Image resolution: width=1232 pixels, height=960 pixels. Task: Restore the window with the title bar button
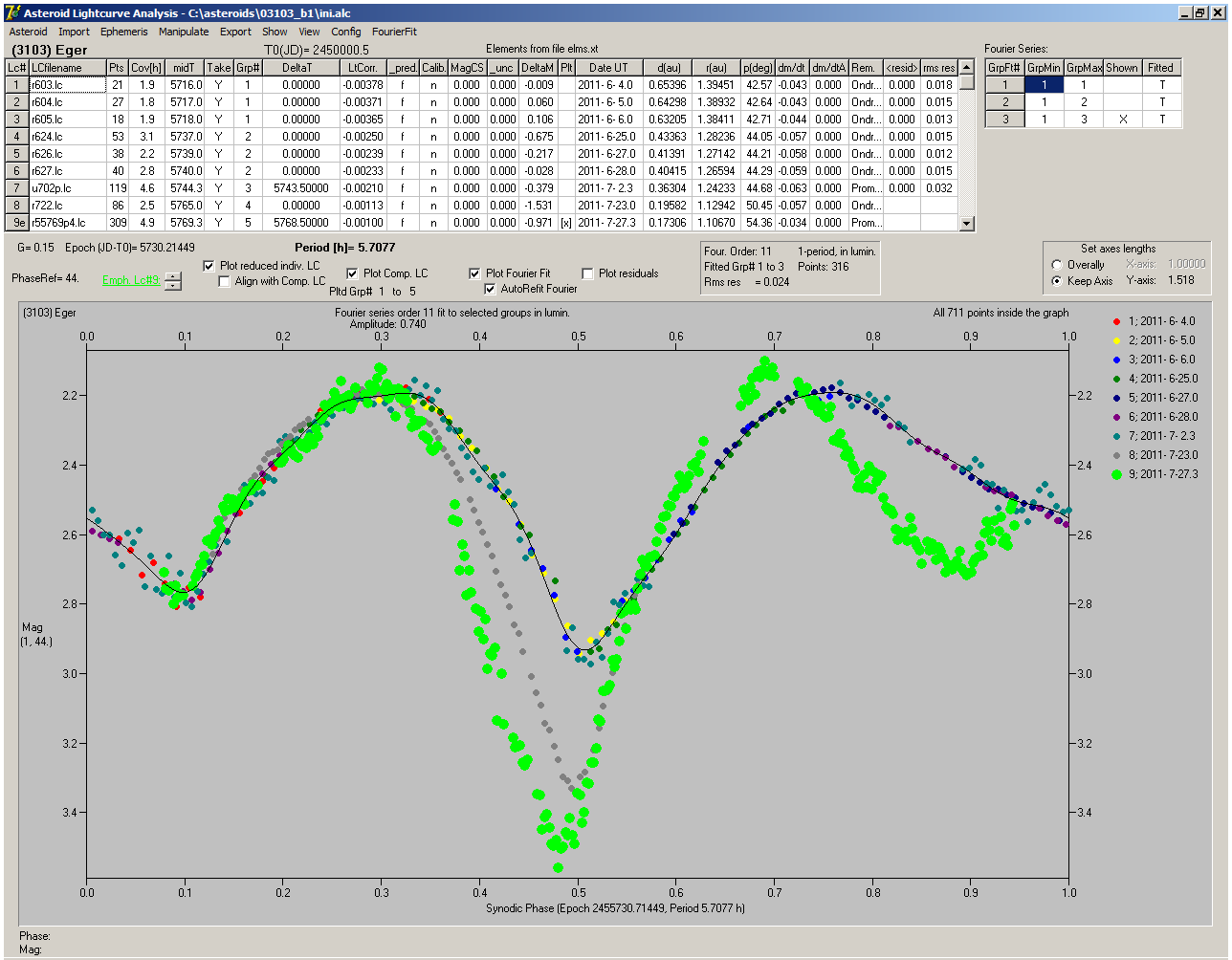point(1199,12)
